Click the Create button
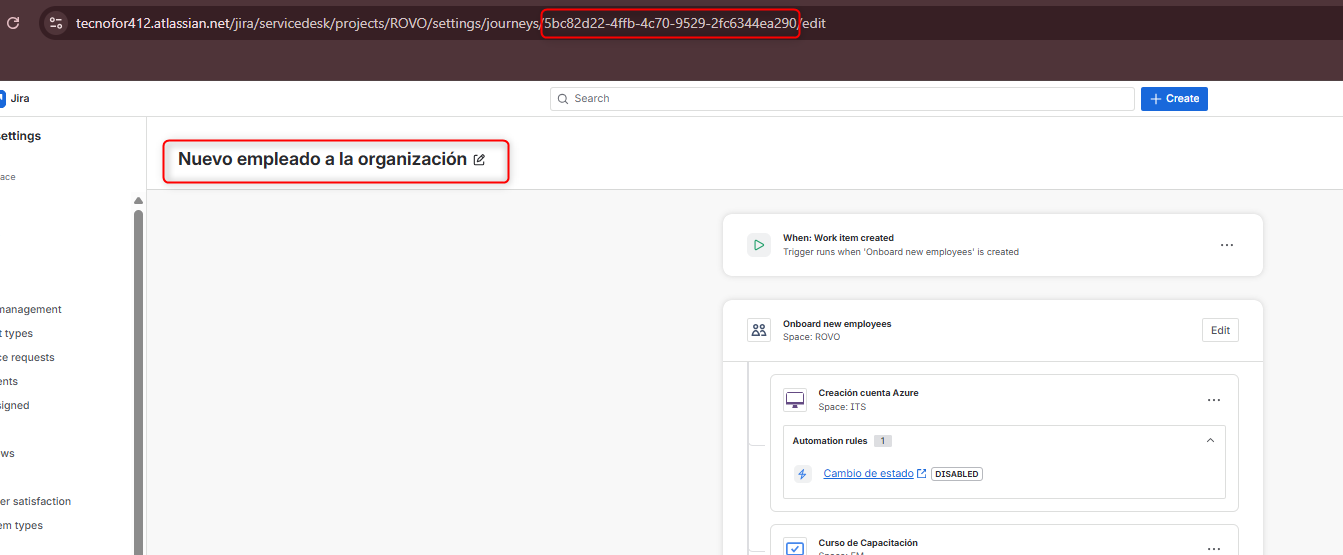Image resolution: width=1343 pixels, height=555 pixels. pos(1174,98)
